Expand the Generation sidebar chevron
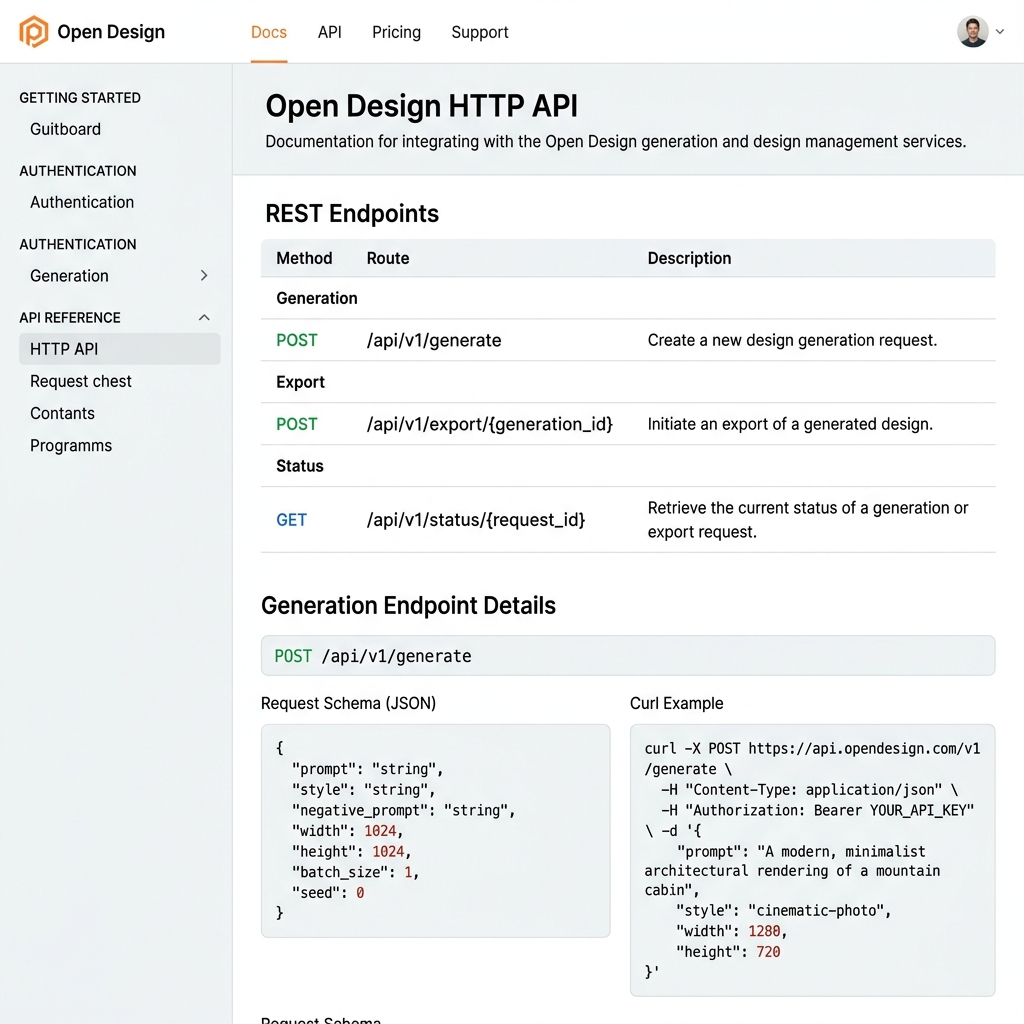The image size is (1024, 1024). tap(204, 276)
